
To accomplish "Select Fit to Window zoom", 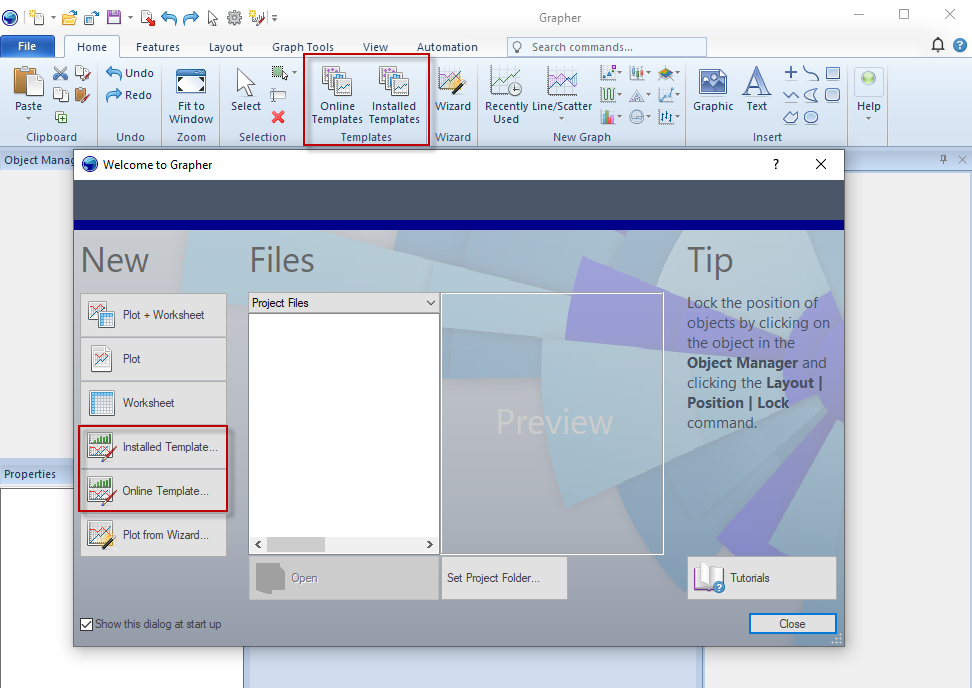I will [191, 95].
